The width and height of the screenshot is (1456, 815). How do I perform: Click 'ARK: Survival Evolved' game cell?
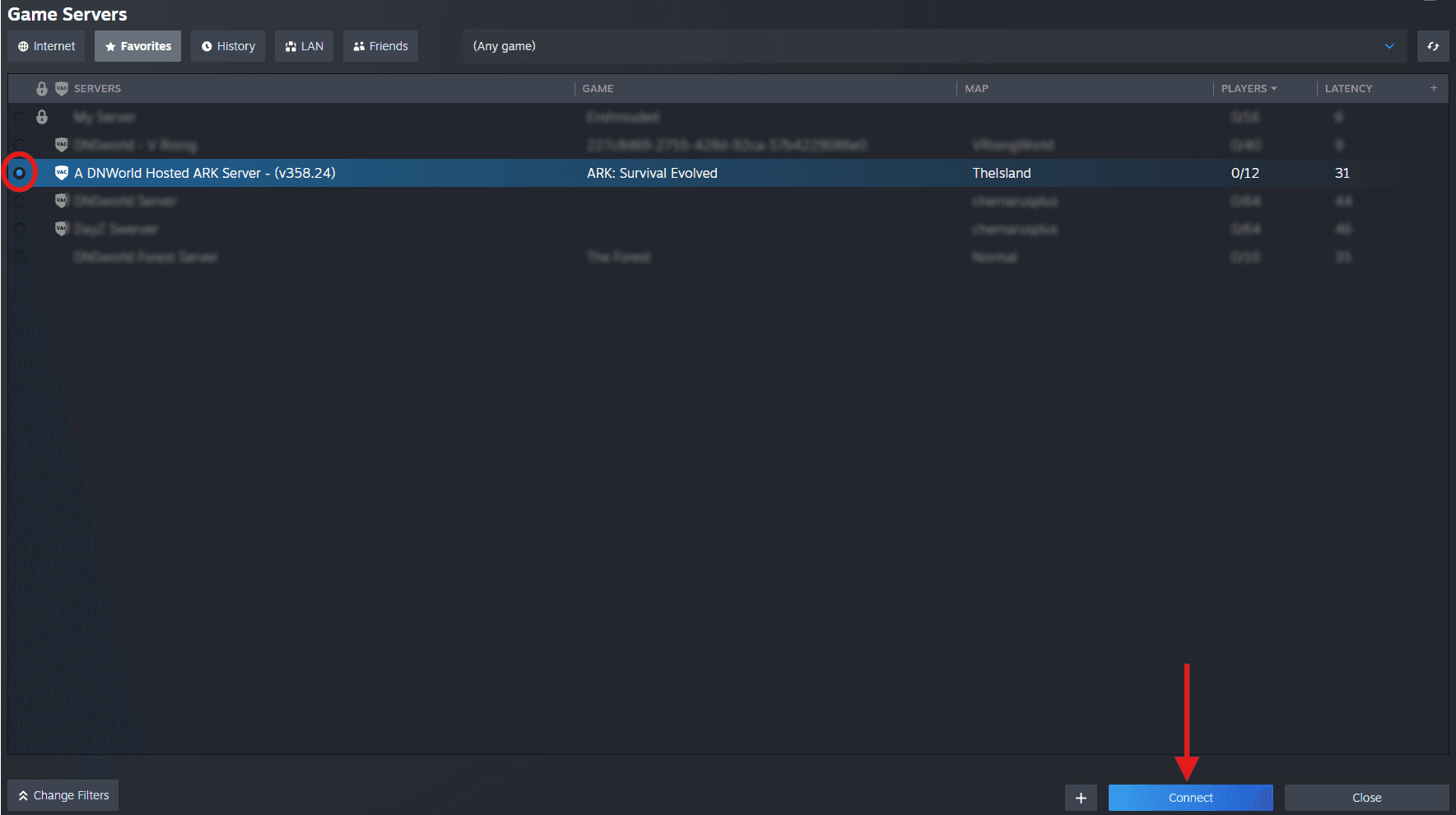pos(652,173)
